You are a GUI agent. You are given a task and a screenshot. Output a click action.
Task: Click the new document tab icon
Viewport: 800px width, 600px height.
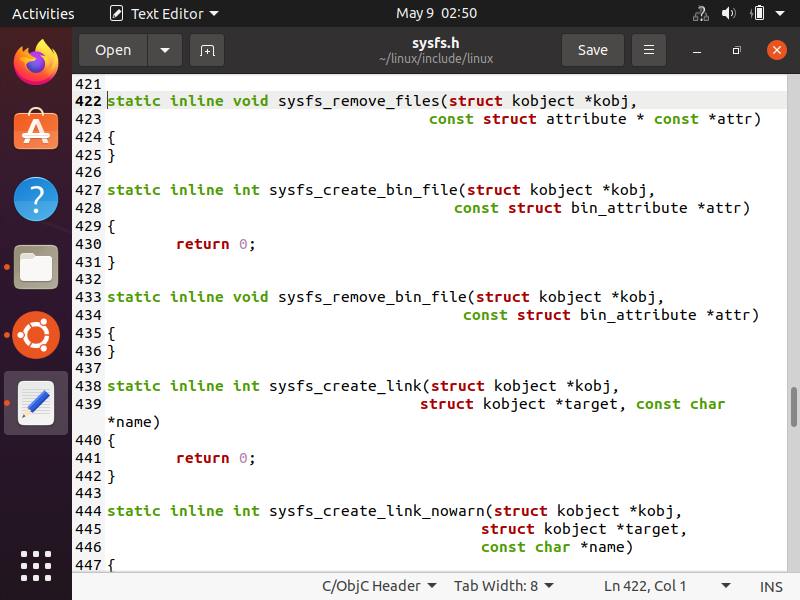pyautogui.click(x=207, y=50)
